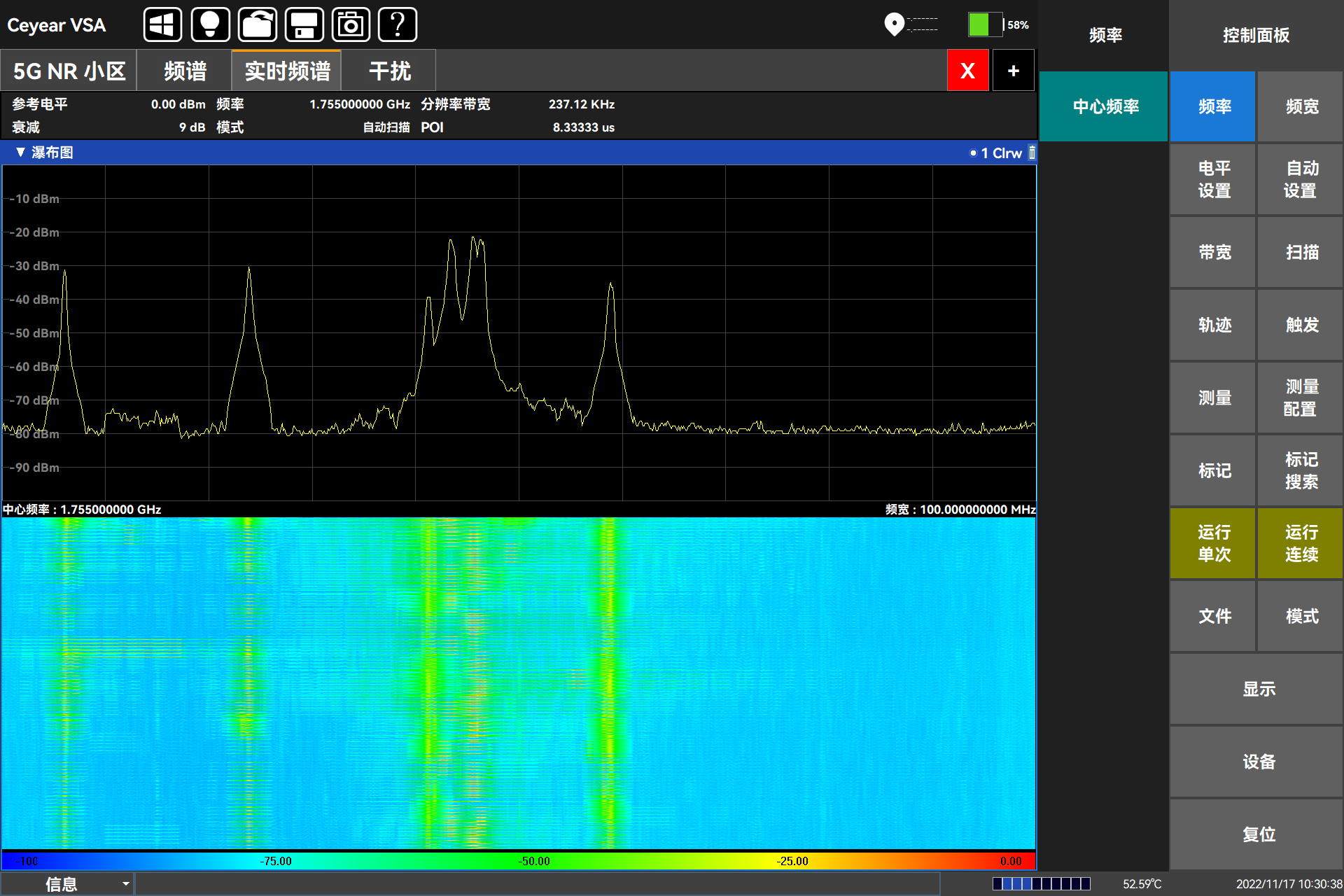This screenshot has width=1344, height=896.
Task: Click the light bulb toolbar icon
Action: (210, 25)
